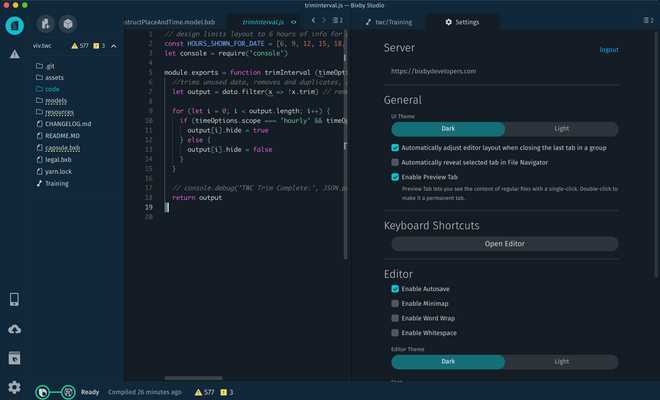The image size is (660, 400).
Task: Switch to the trimInterval.js tab
Action: coord(263,22)
